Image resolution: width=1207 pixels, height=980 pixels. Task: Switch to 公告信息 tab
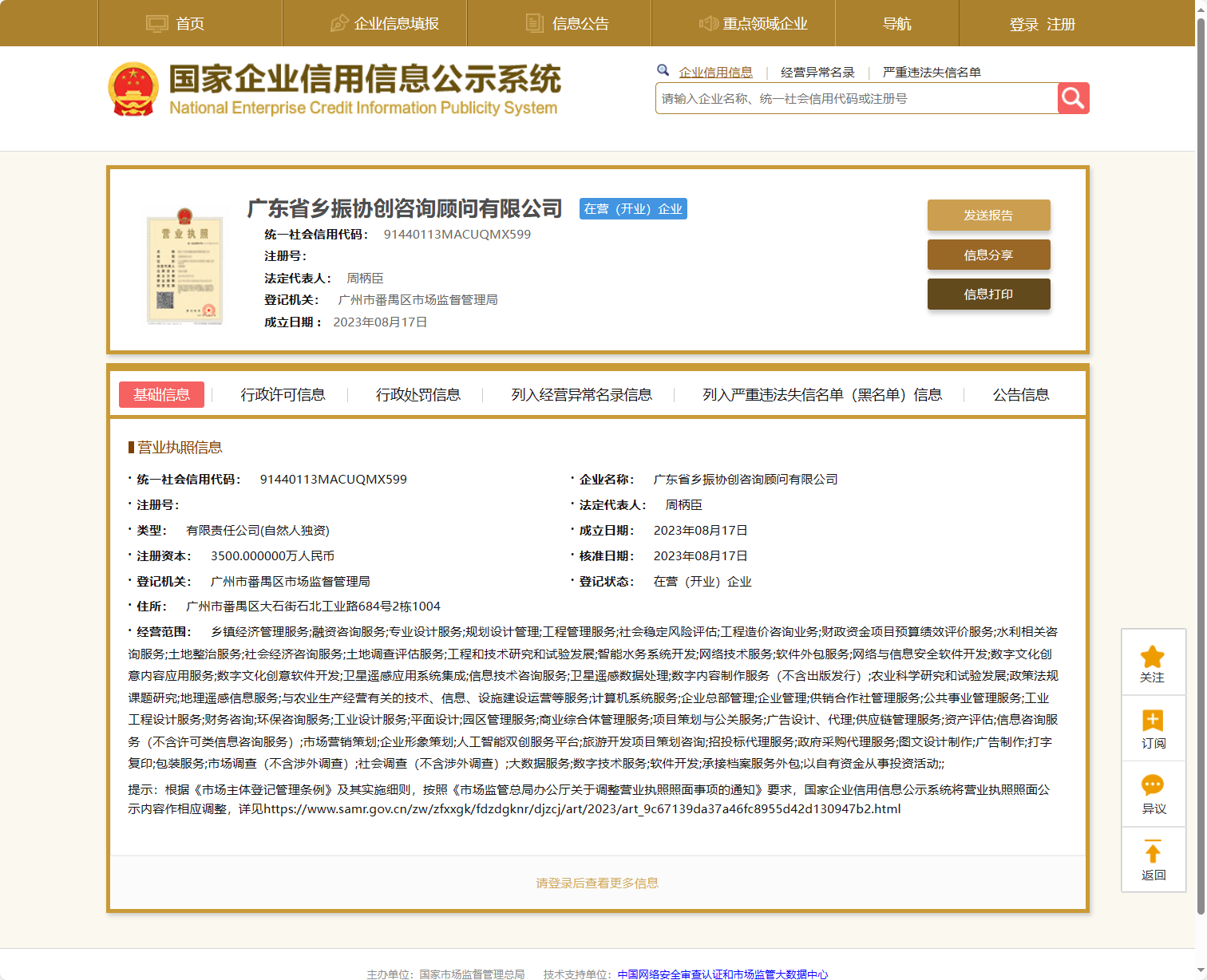[1021, 394]
